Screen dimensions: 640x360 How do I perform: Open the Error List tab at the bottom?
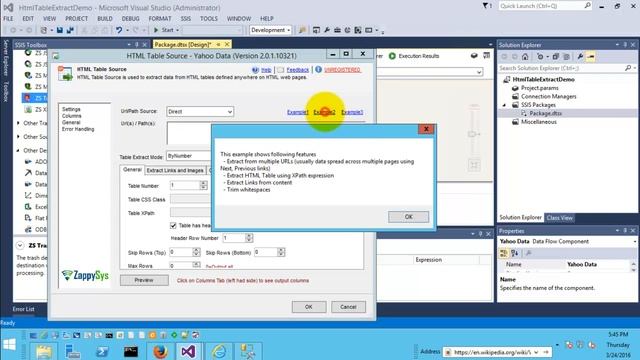click(23, 309)
